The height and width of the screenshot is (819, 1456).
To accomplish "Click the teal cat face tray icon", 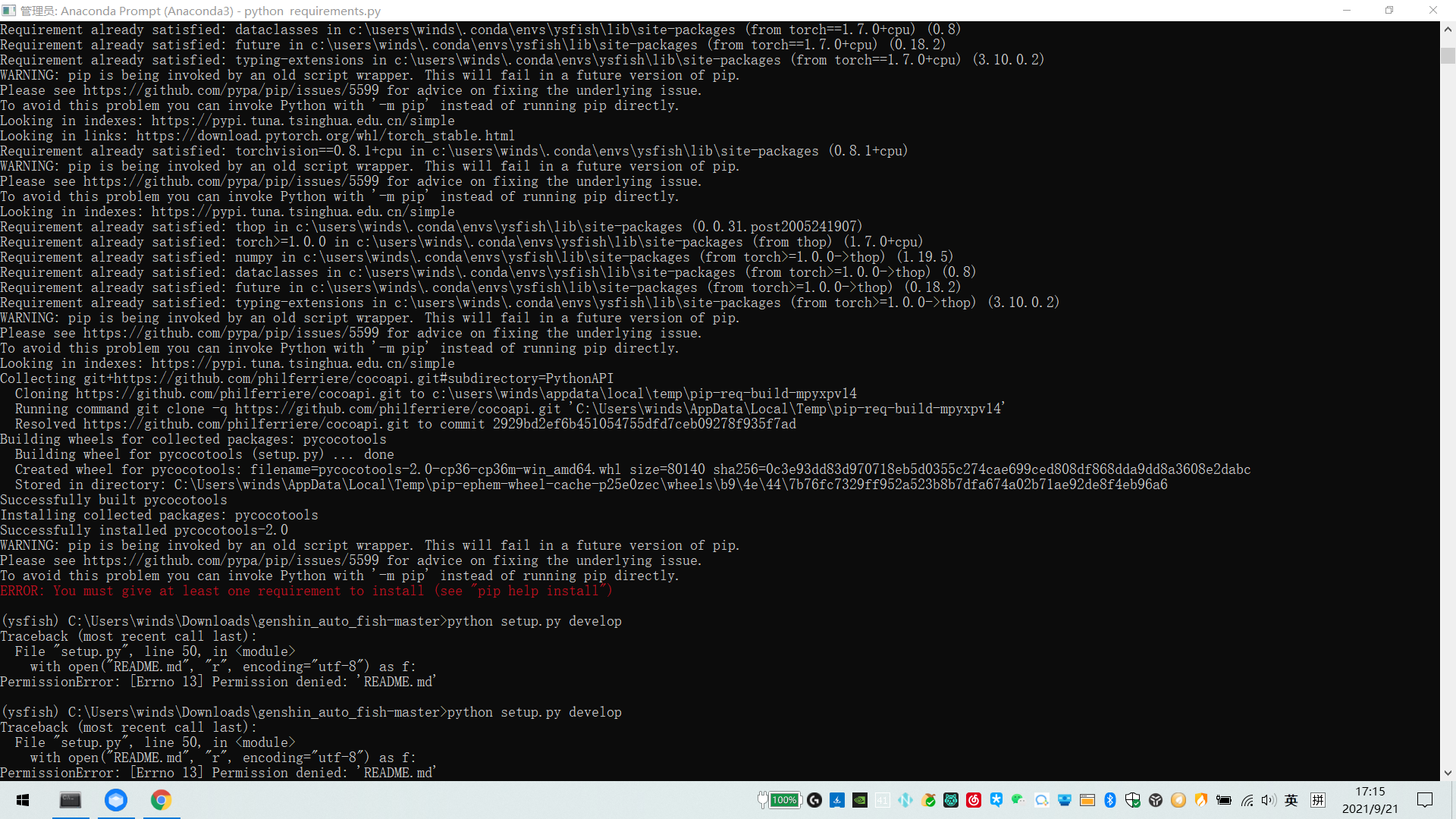I will pyautogui.click(x=951, y=800).
